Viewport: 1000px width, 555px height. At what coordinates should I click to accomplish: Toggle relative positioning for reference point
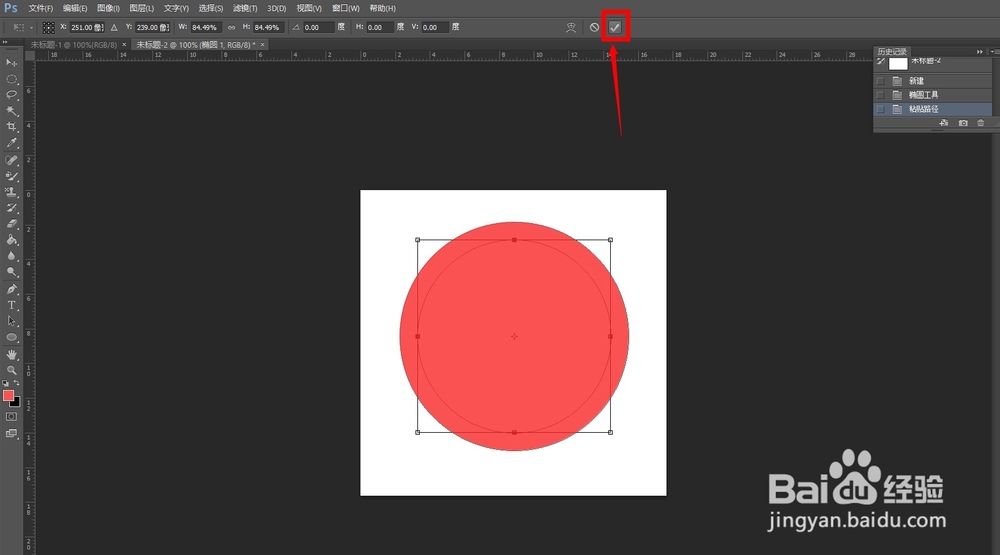click(x=114, y=27)
